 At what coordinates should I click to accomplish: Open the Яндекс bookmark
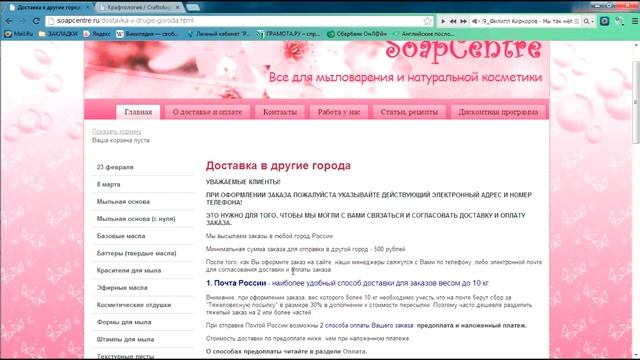[x=97, y=34]
